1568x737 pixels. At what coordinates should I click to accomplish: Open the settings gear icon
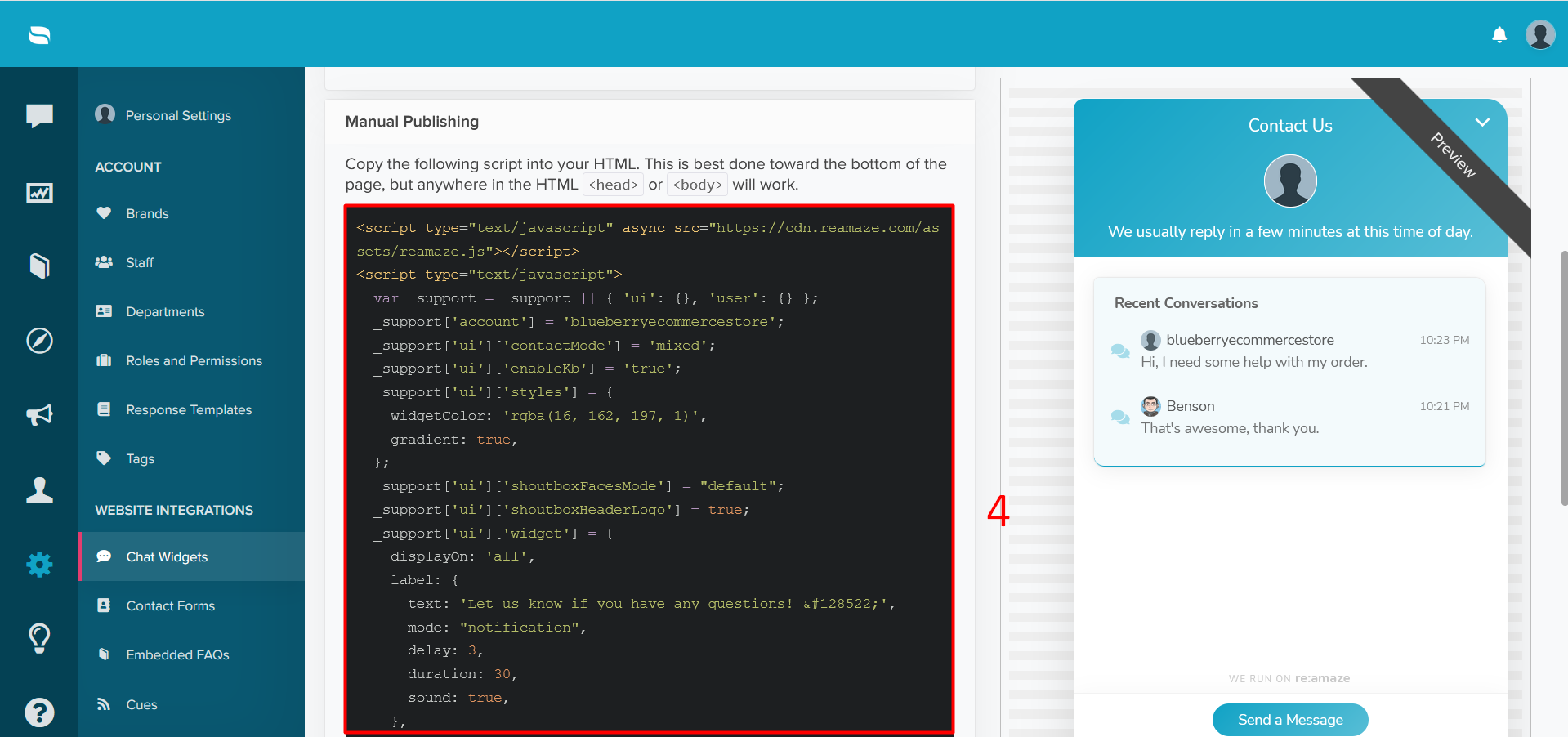(39, 564)
